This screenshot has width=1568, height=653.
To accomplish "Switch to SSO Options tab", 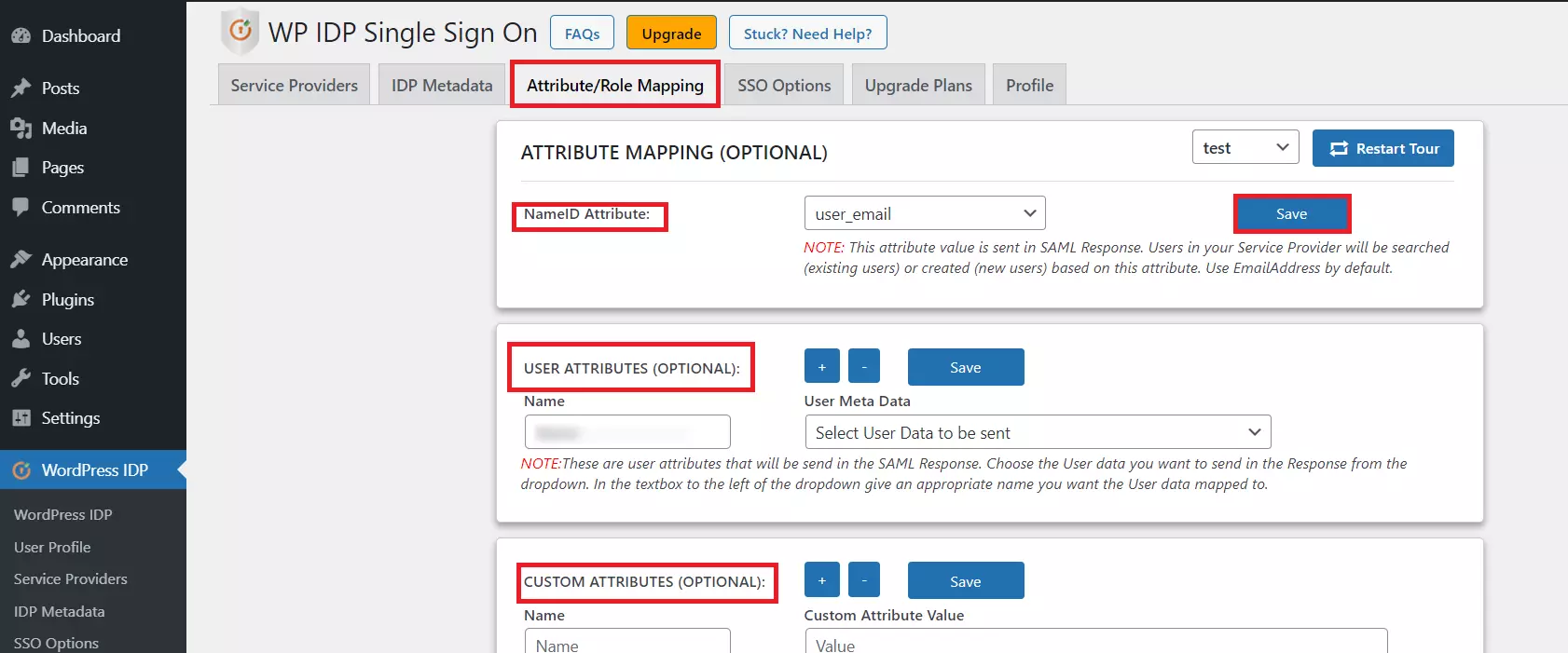I will (784, 85).
